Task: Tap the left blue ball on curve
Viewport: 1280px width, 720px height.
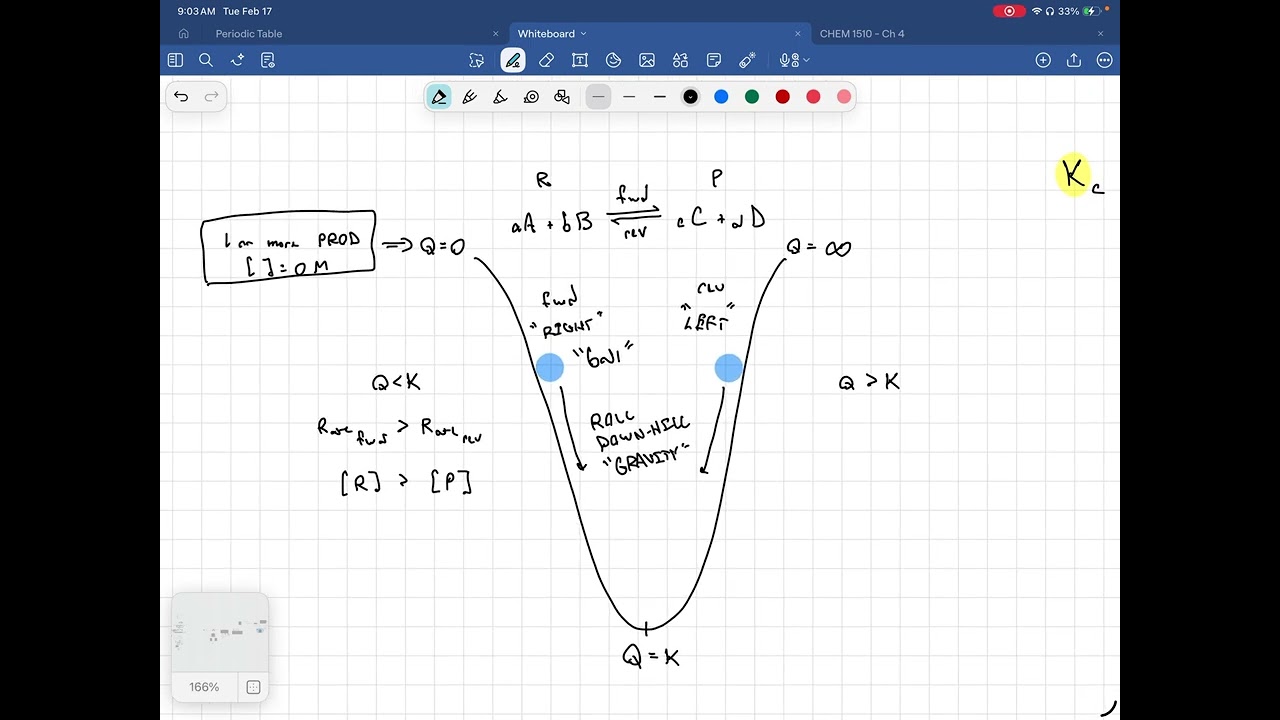Action: 549,368
